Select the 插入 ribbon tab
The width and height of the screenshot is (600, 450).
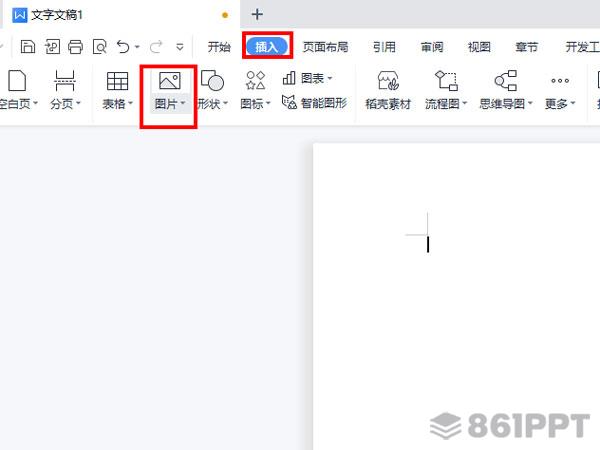[x=267, y=47]
